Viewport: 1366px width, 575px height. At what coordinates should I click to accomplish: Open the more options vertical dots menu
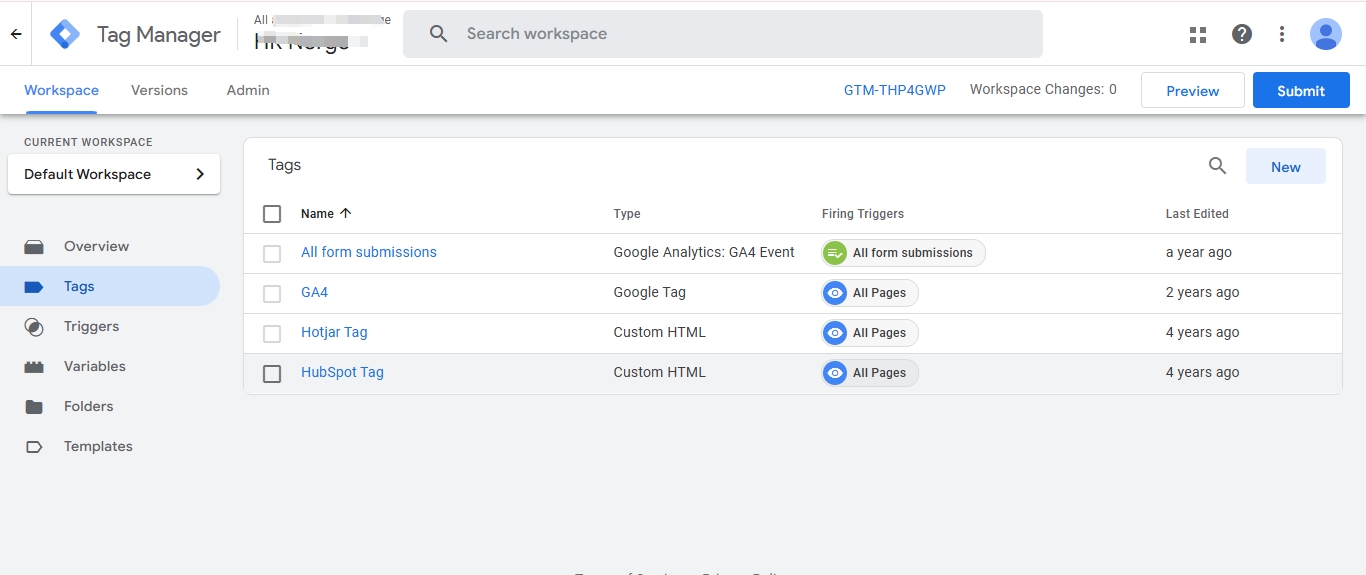[x=1282, y=34]
